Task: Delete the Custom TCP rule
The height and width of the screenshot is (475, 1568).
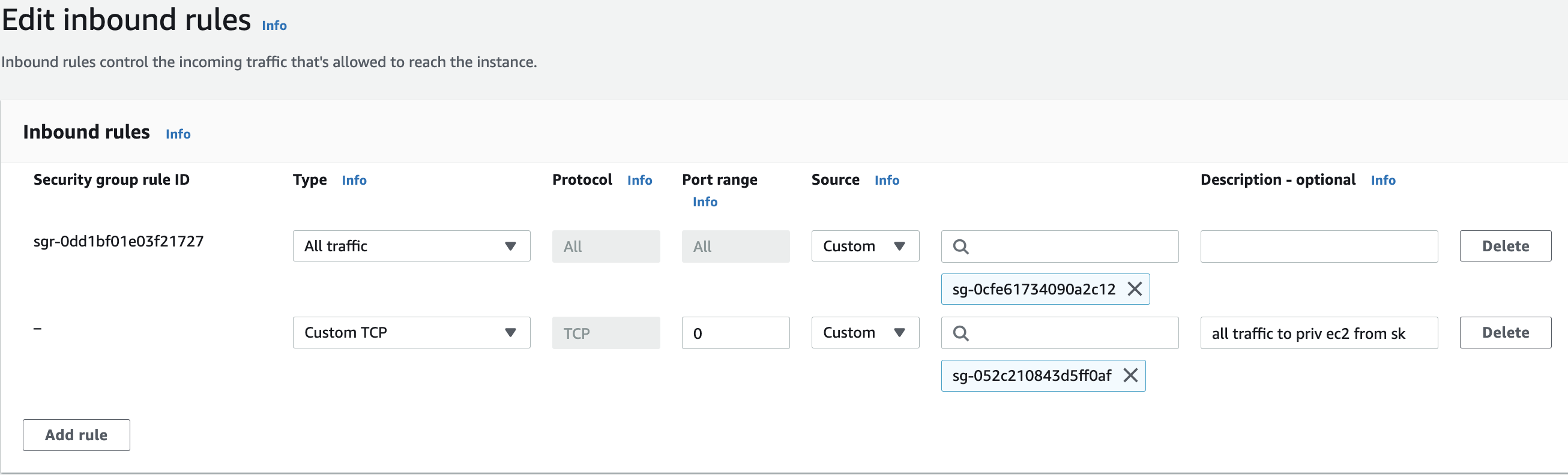Action: (x=1505, y=332)
